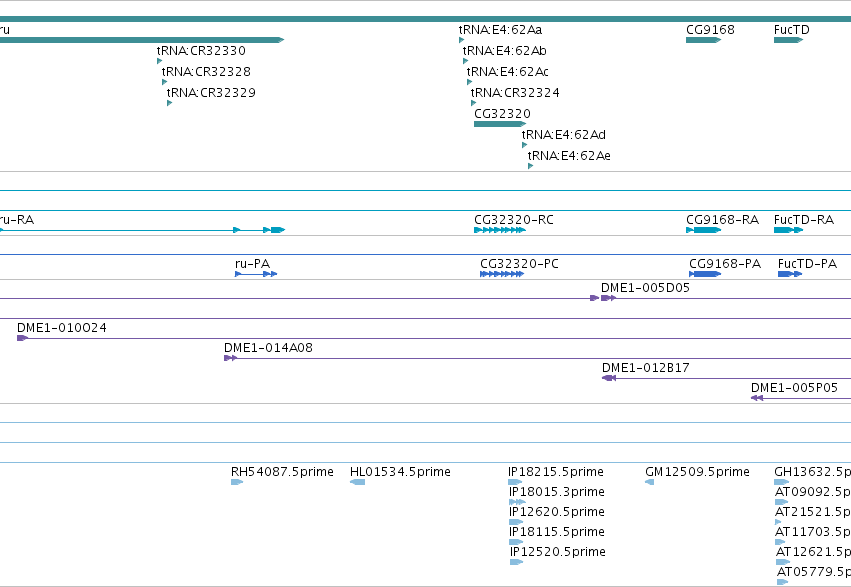The image size is (851, 587).
Task: Select the RH54087.5prime EST
Action: tap(237, 482)
